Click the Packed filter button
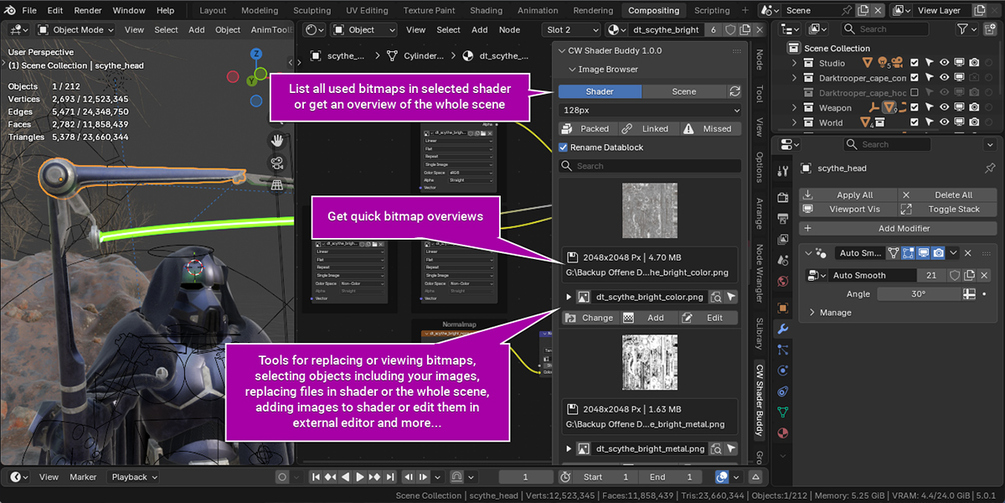 587,129
